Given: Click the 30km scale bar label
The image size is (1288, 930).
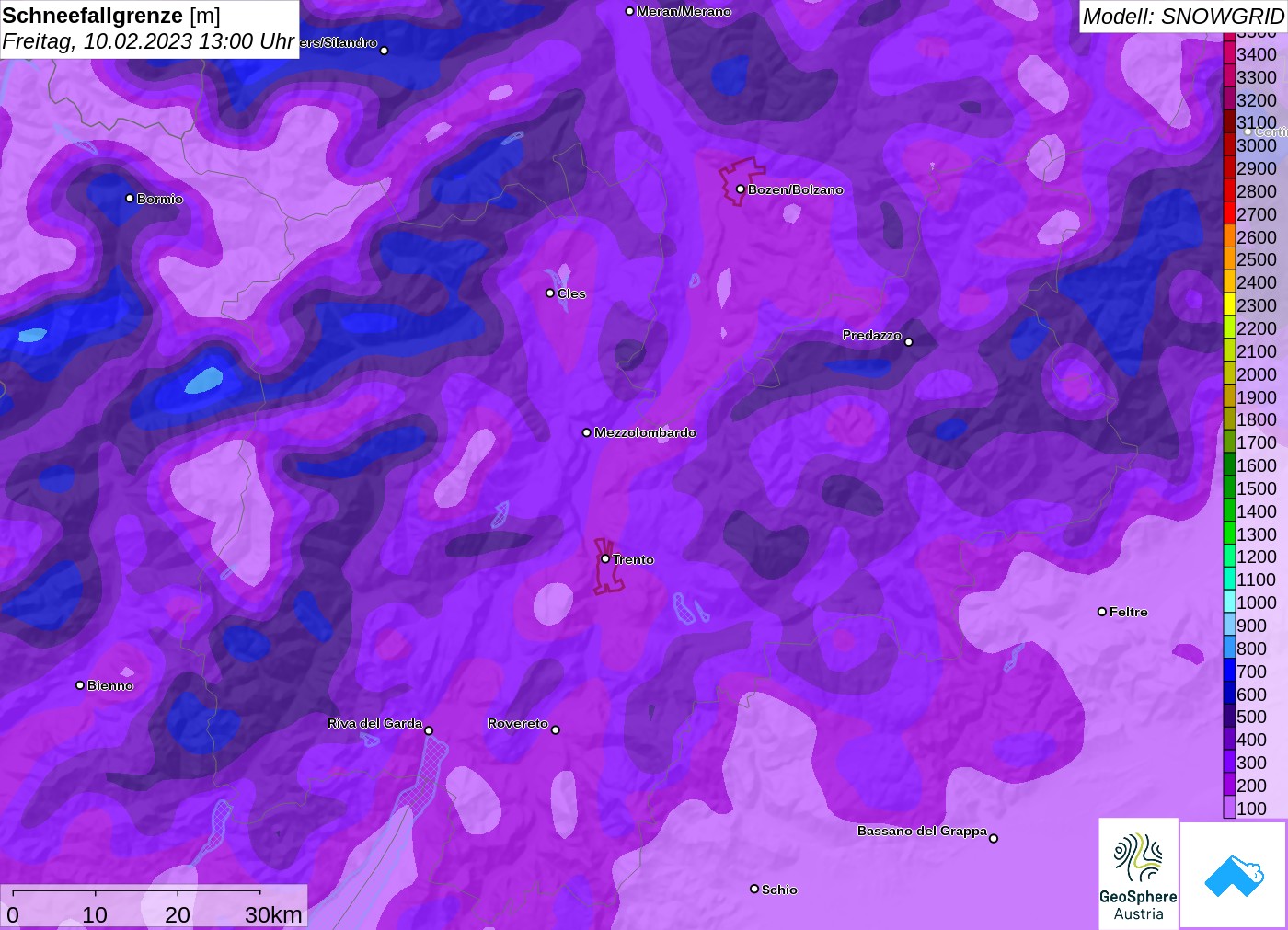Looking at the screenshot, I should click(273, 914).
